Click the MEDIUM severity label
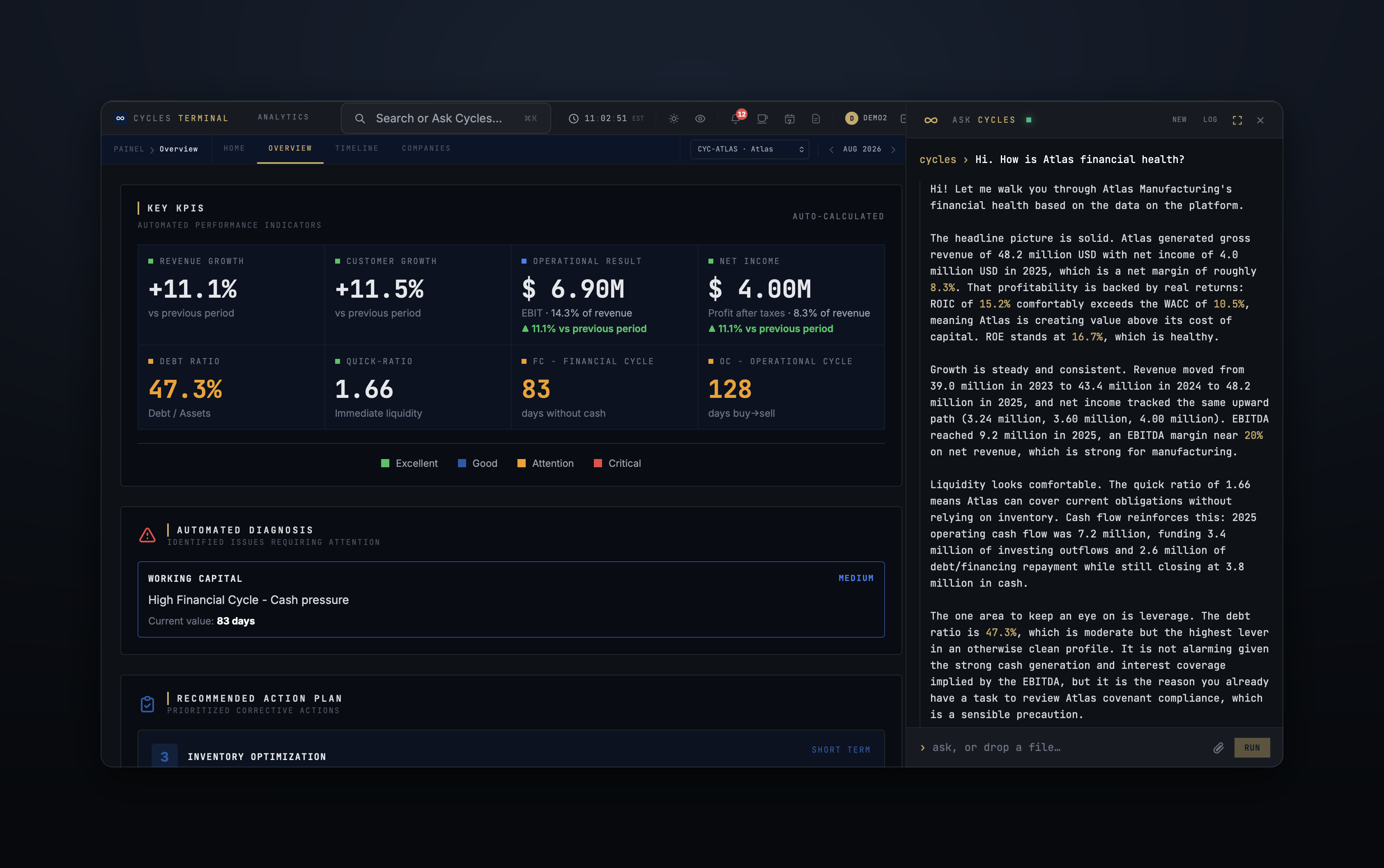1384x868 pixels. click(856, 578)
